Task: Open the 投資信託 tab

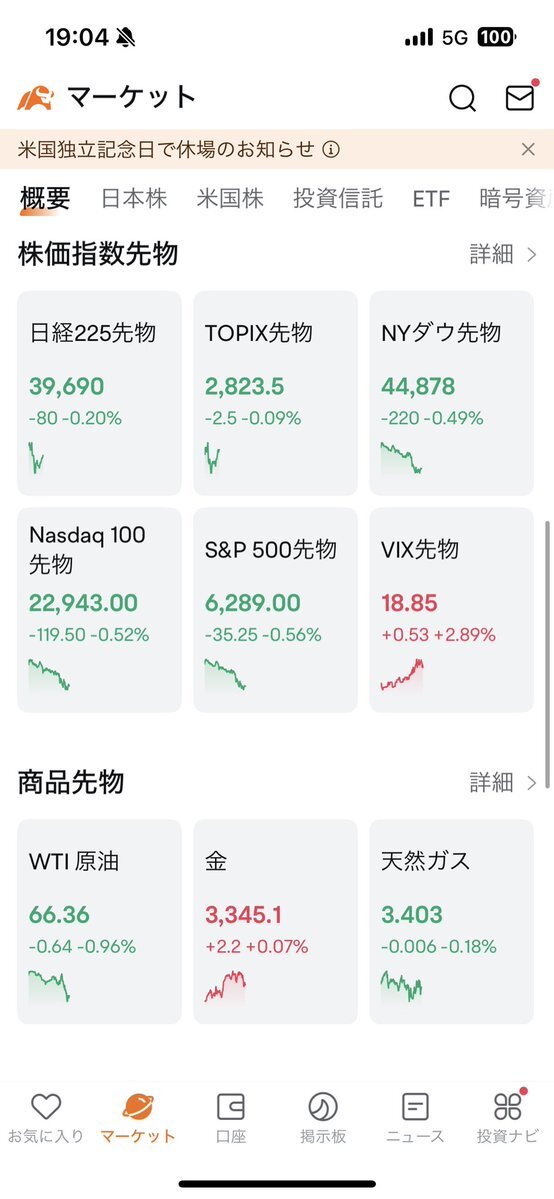Action: pos(337,199)
